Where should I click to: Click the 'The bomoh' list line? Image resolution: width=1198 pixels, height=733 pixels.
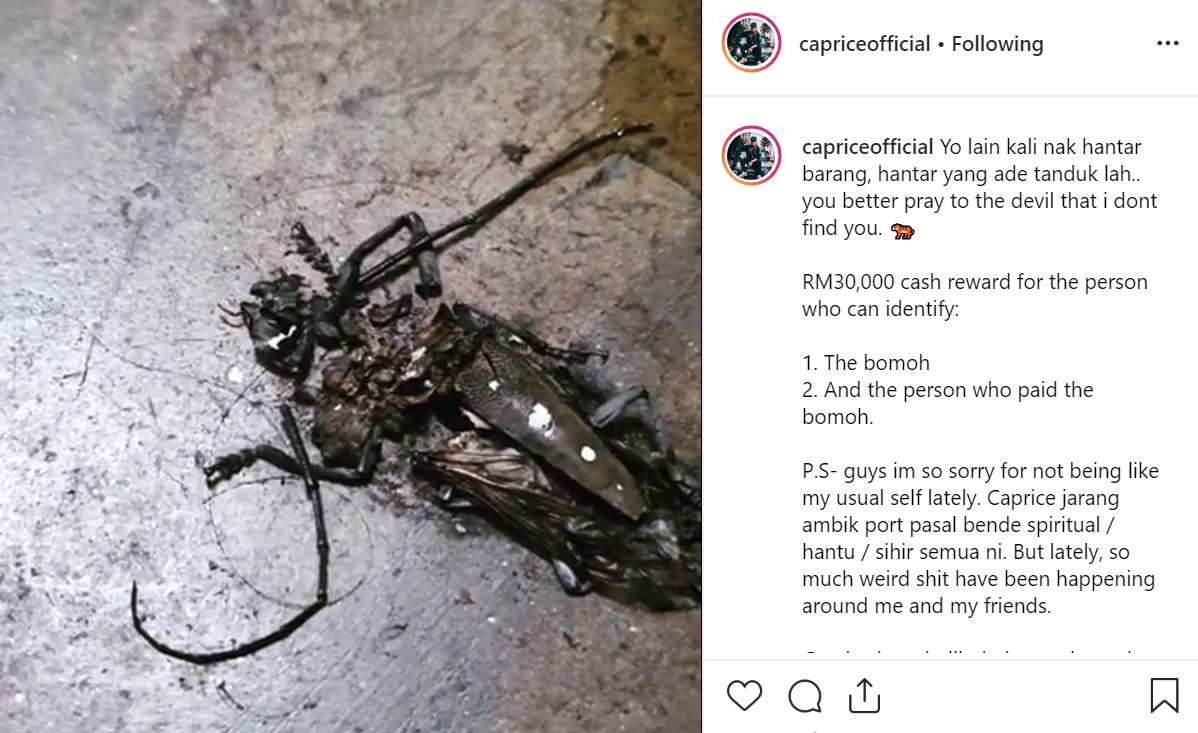[866, 362]
